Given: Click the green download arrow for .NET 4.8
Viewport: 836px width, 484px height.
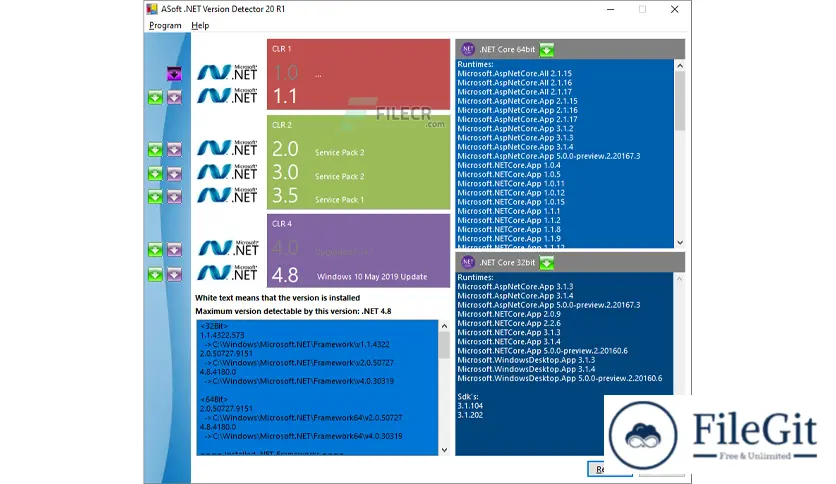Looking at the screenshot, I should coord(155,275).
